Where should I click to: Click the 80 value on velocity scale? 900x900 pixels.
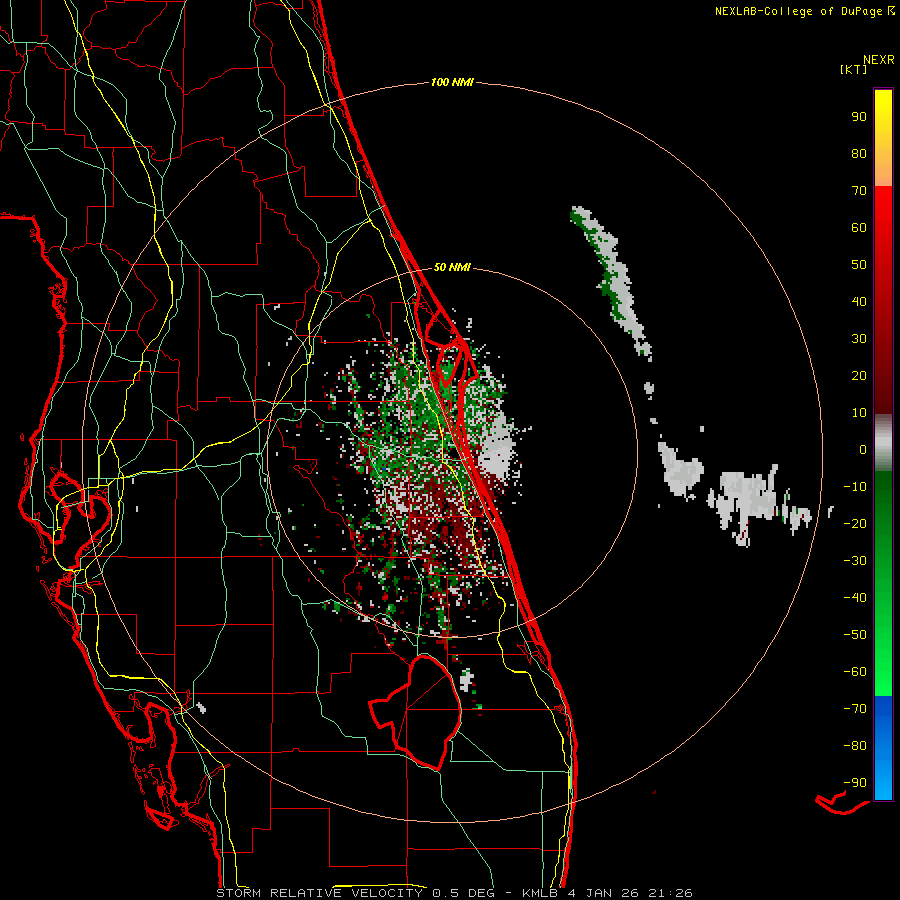click(859, 153)
